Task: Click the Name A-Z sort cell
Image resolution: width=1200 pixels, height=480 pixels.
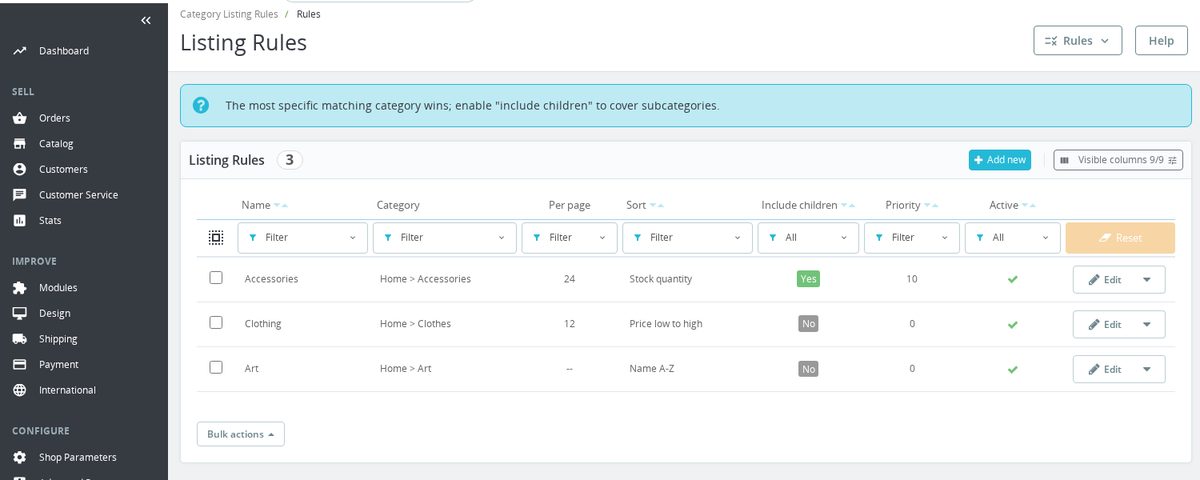Action: tap(652, 369)
